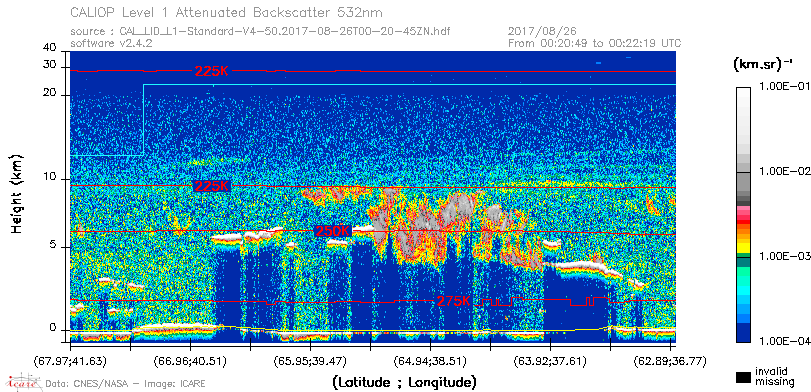Click the upper 225K label near 30 km

click(x=212, y=71)
